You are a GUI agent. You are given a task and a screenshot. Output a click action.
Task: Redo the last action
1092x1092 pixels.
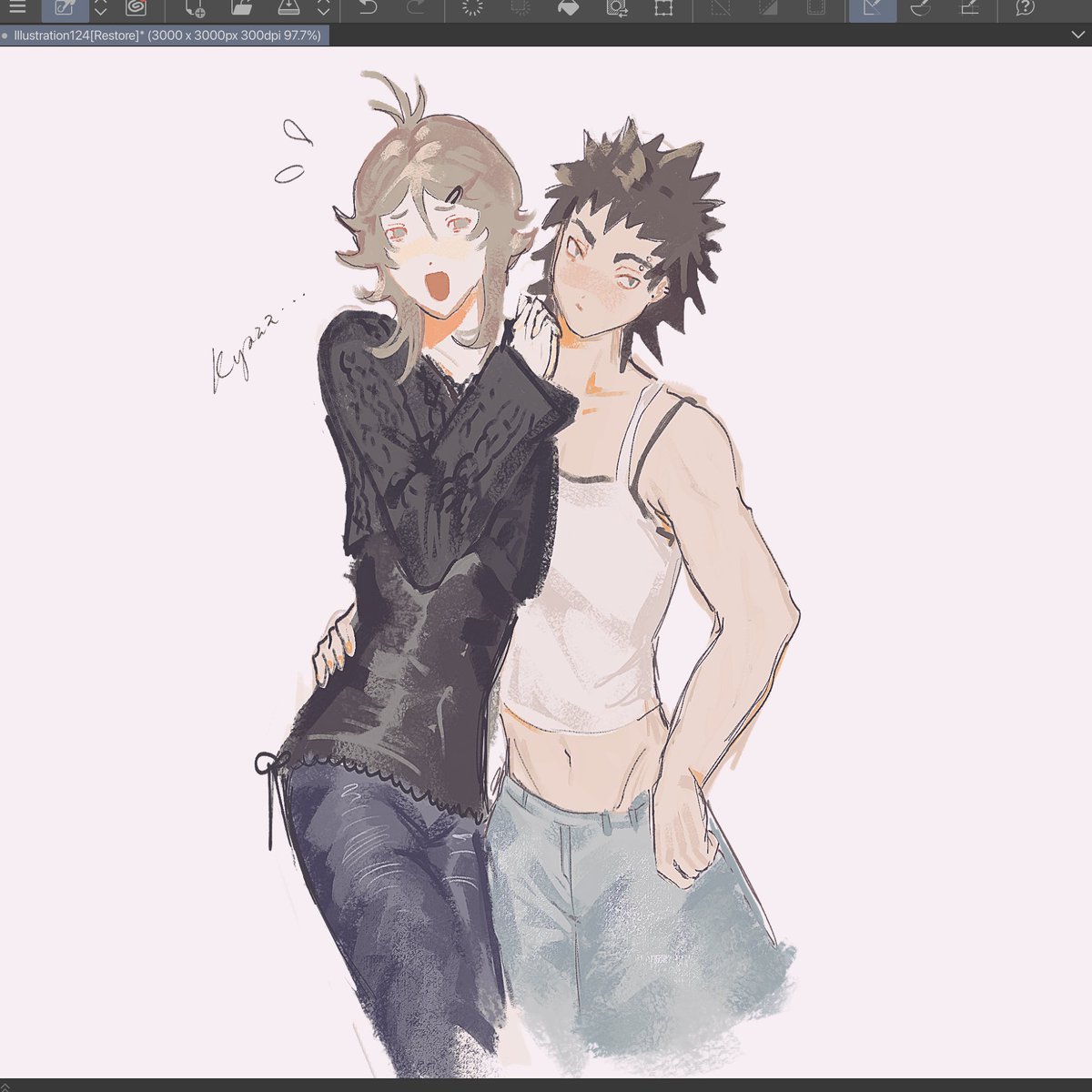[x=414, y=10]
